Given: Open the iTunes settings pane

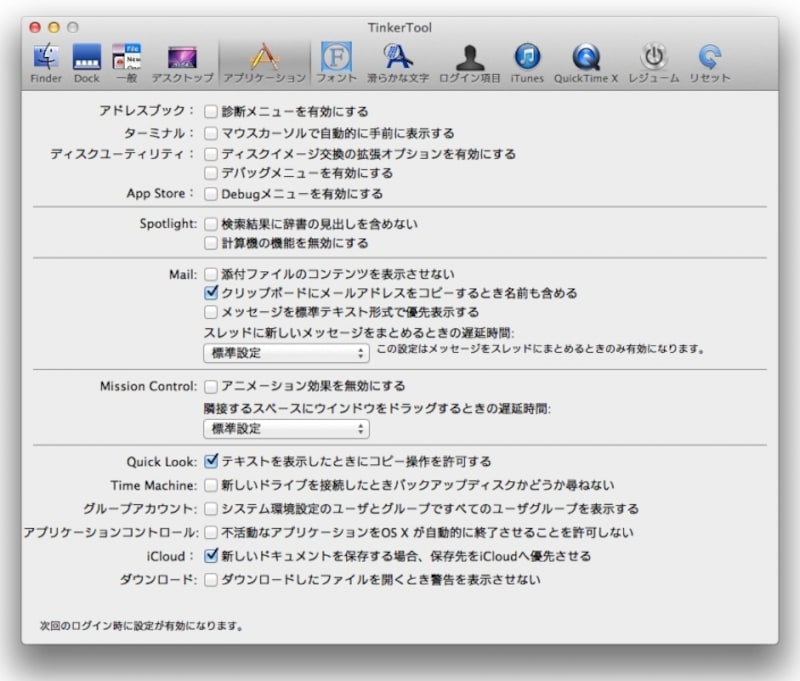Looking at the screenshot, I should (x=526, y=62).
